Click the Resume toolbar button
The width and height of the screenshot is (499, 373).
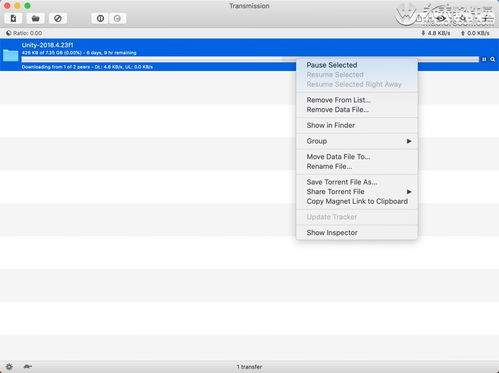point(117,18)
